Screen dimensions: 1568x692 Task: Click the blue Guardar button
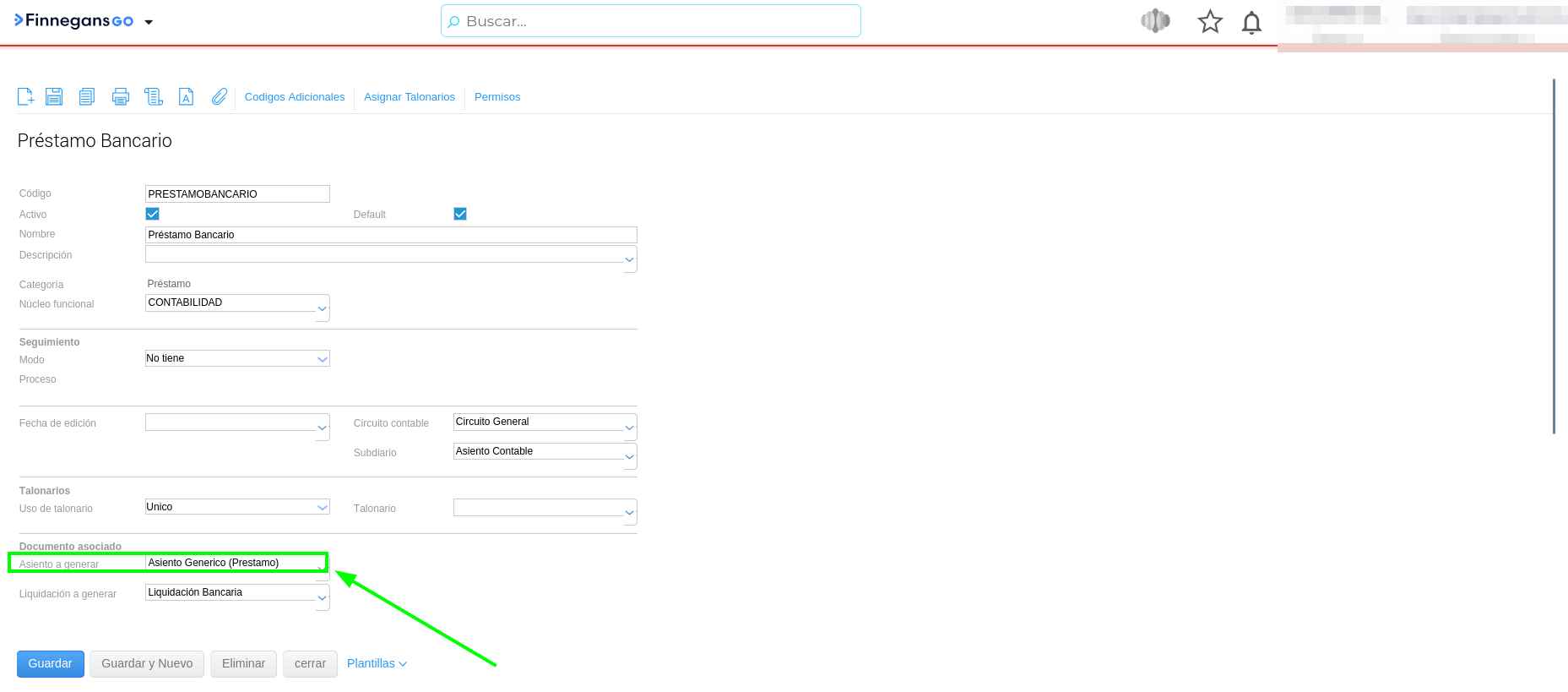coord(51,663)
